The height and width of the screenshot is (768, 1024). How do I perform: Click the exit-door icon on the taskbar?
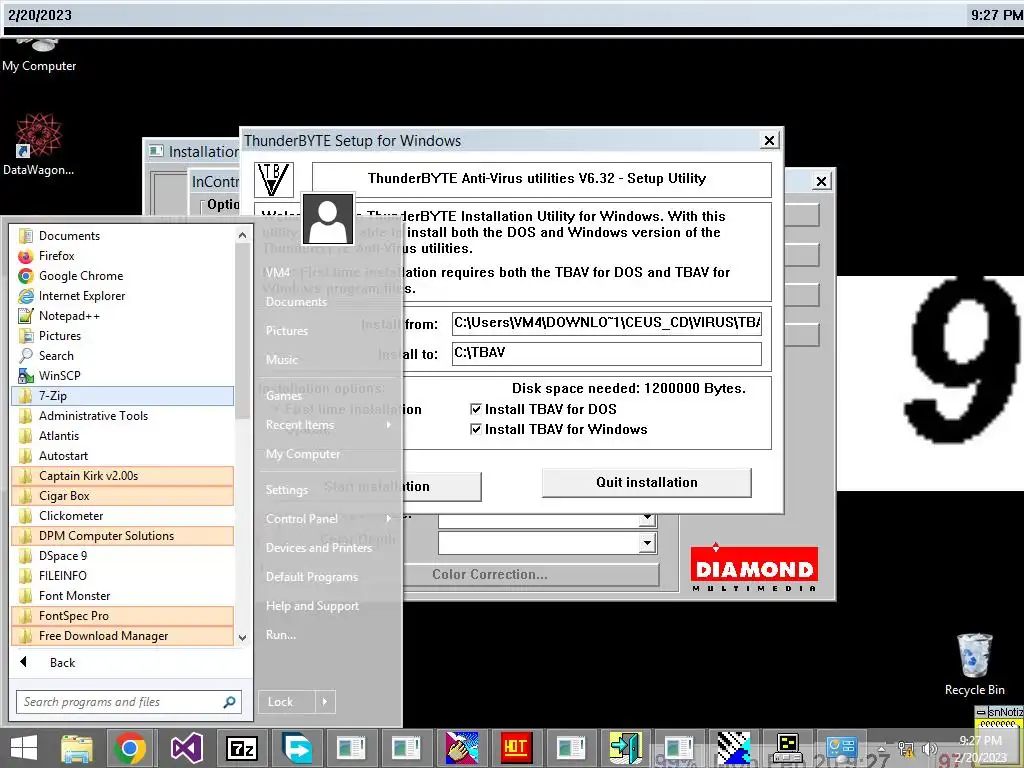coord(626,748)
